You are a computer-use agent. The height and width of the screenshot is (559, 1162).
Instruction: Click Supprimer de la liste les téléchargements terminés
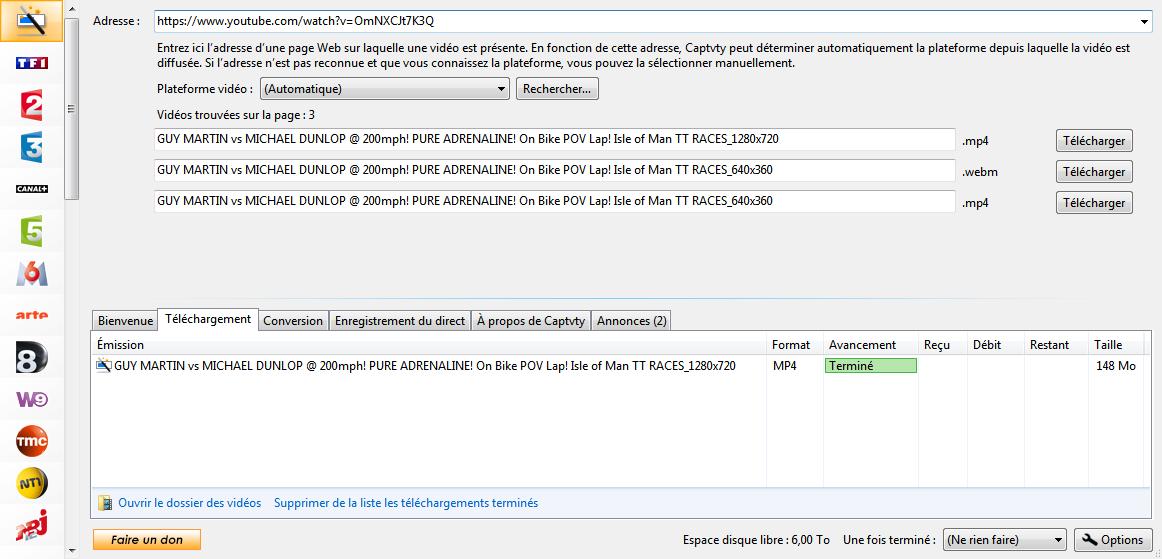pos(406,503)
